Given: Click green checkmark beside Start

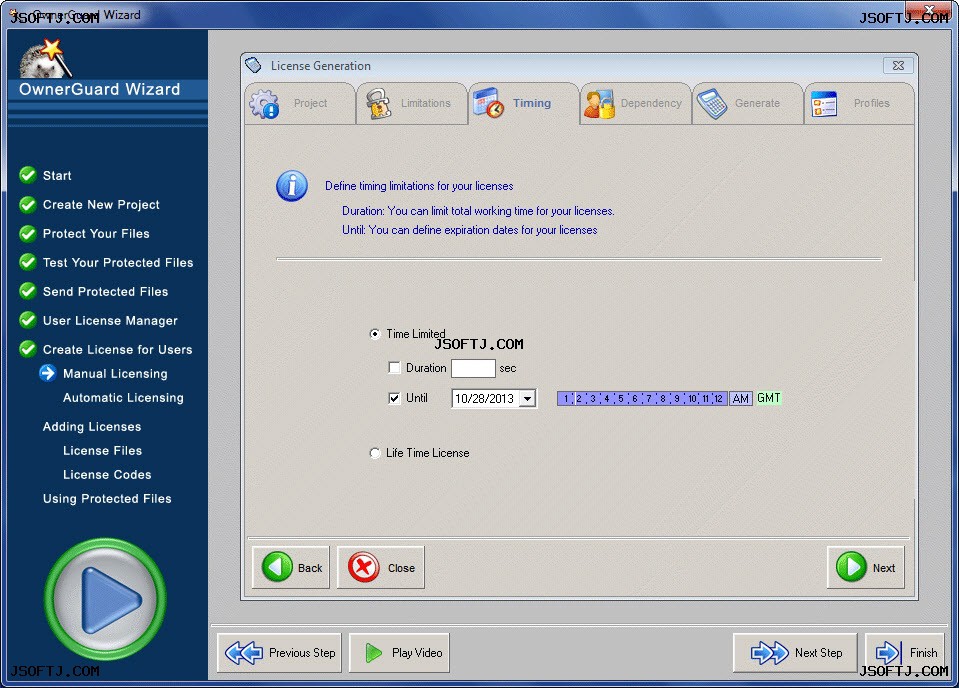Looking at the screenshot, I should [x=28, y=175].
